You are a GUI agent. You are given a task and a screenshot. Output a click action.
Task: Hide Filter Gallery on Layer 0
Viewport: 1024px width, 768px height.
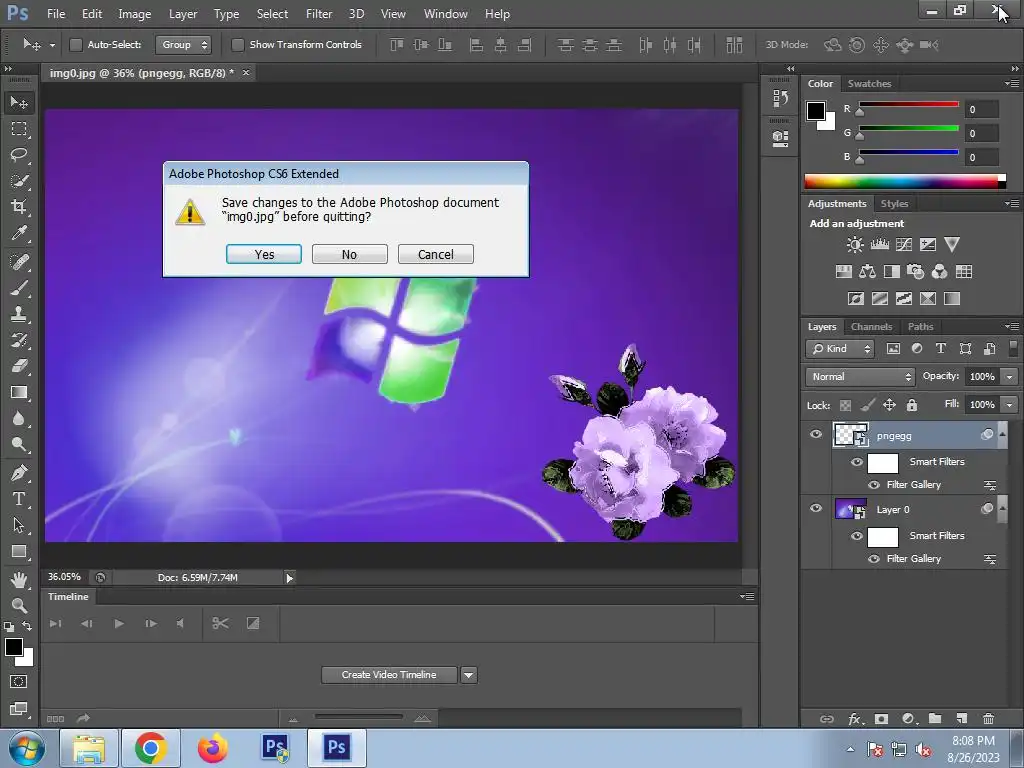(x=874, y=558)
